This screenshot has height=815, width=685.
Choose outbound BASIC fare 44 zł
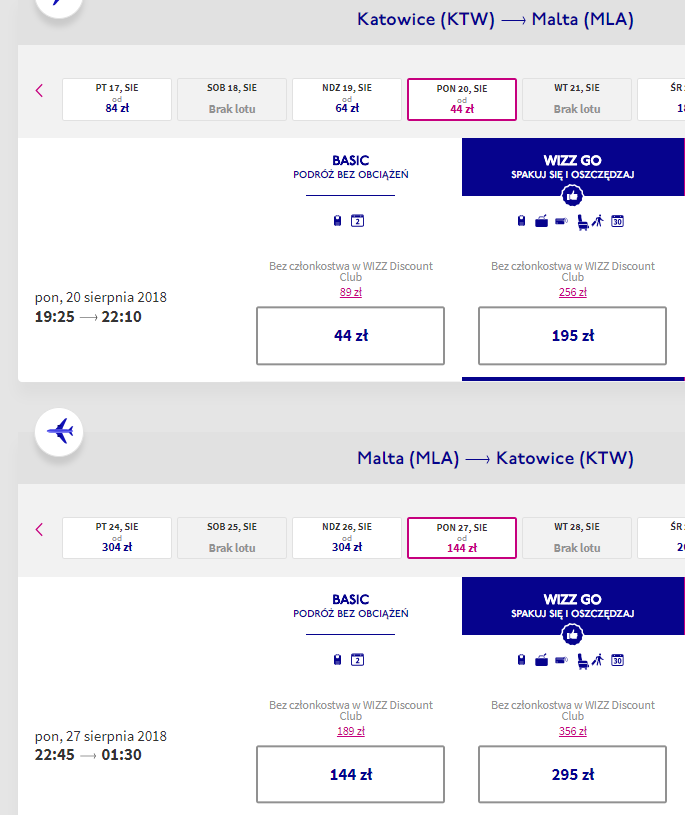[350, 336]
